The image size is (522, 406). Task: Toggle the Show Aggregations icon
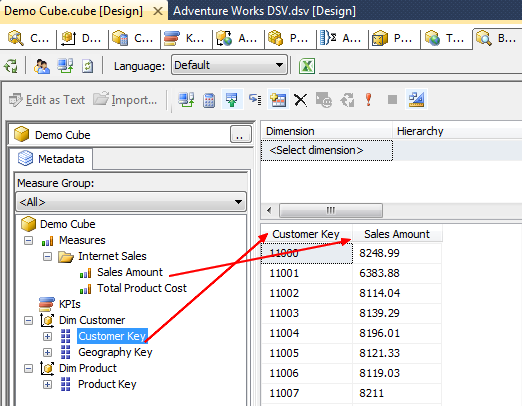pyautogui.click(x=278, y=100)
